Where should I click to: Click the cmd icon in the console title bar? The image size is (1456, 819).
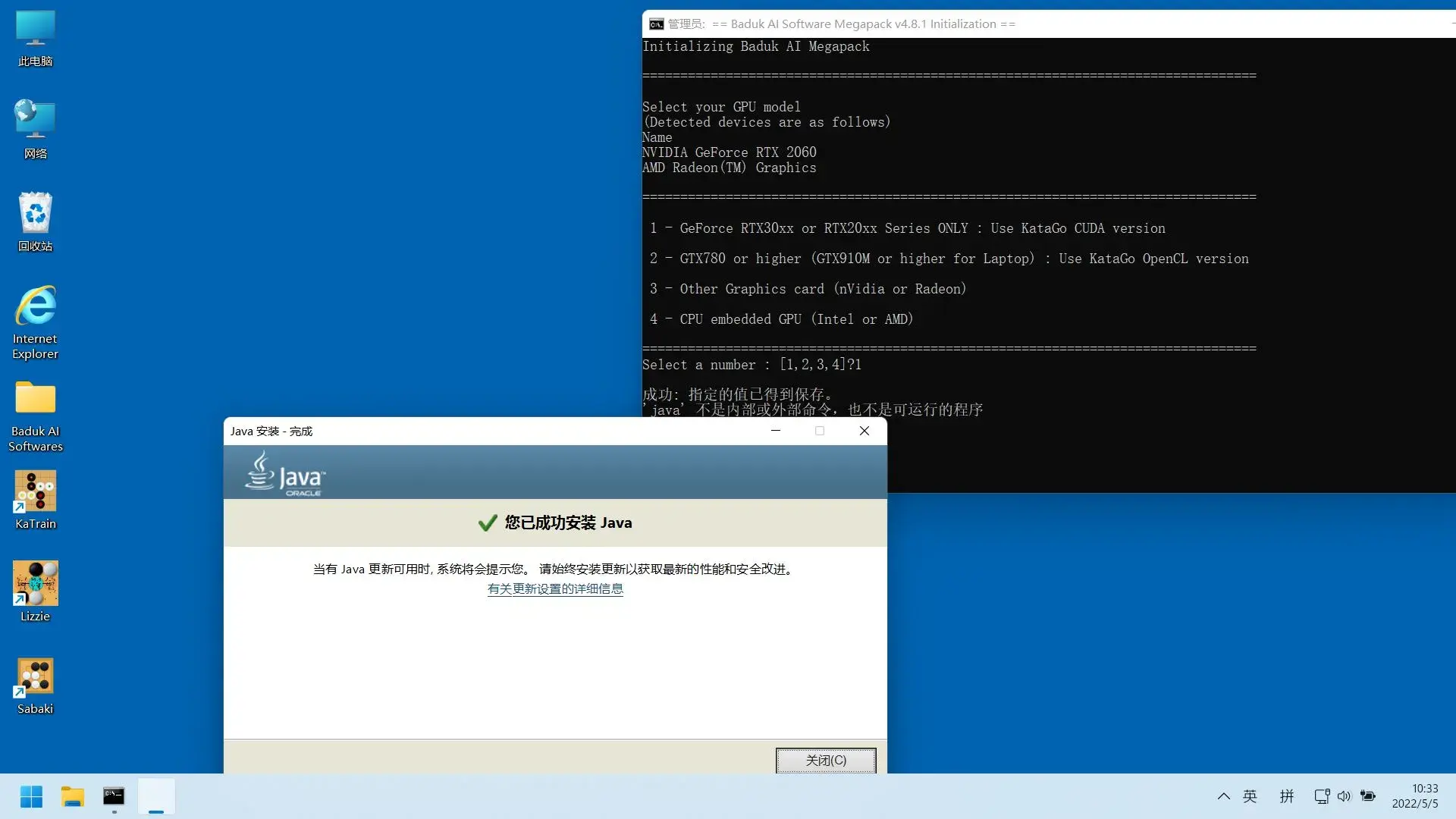pyautogui.click(x=657, y=24)
